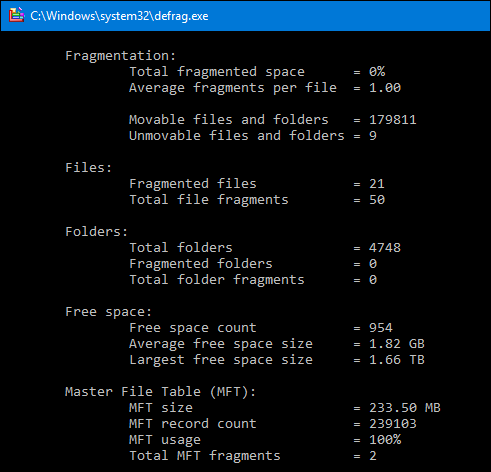Viewport: 491px width, 472px height.
Task: Click the value 1.00
Action: [x=385, y=88]
